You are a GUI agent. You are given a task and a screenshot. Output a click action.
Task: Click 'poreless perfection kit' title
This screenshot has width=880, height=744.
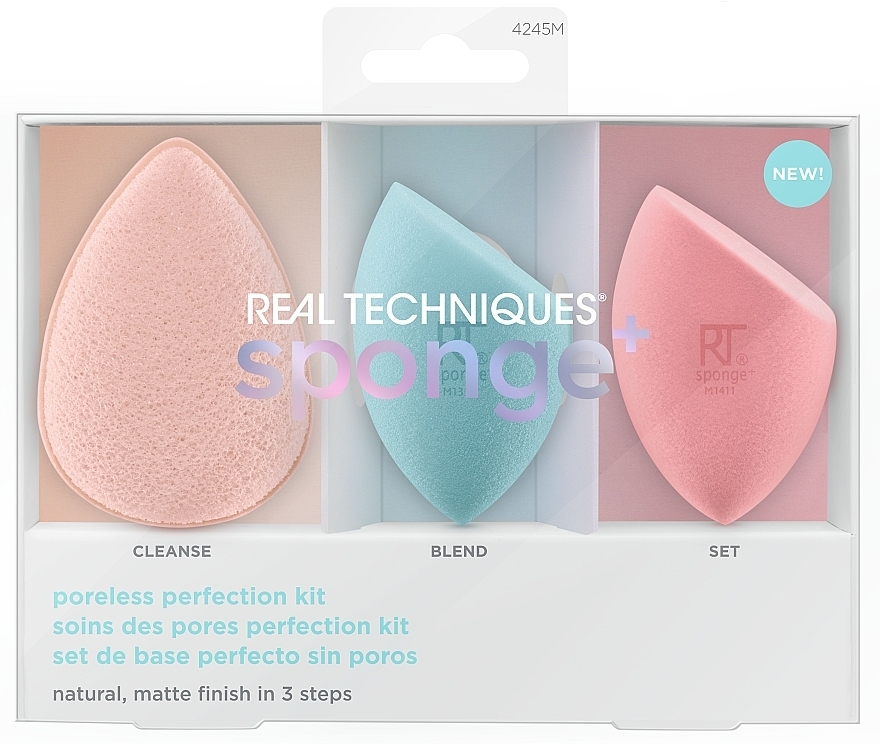[189, 596]
